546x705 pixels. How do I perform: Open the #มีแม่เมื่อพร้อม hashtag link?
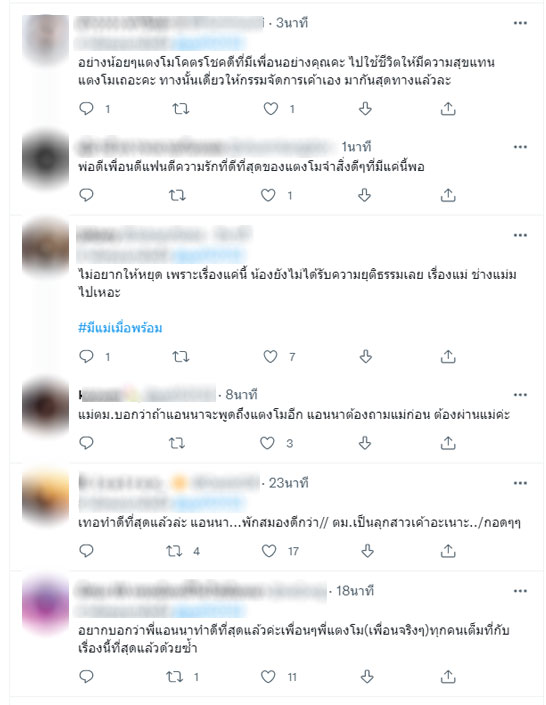(120, 328)
